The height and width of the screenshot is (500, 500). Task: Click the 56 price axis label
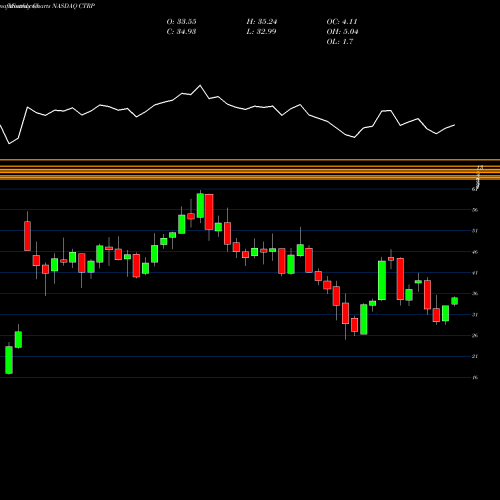pyautogui.click(x=475, y=210)
